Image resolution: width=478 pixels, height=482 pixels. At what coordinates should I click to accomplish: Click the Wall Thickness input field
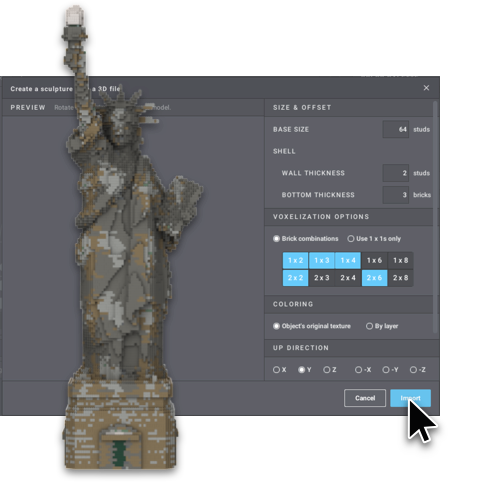tap(396, 173)
